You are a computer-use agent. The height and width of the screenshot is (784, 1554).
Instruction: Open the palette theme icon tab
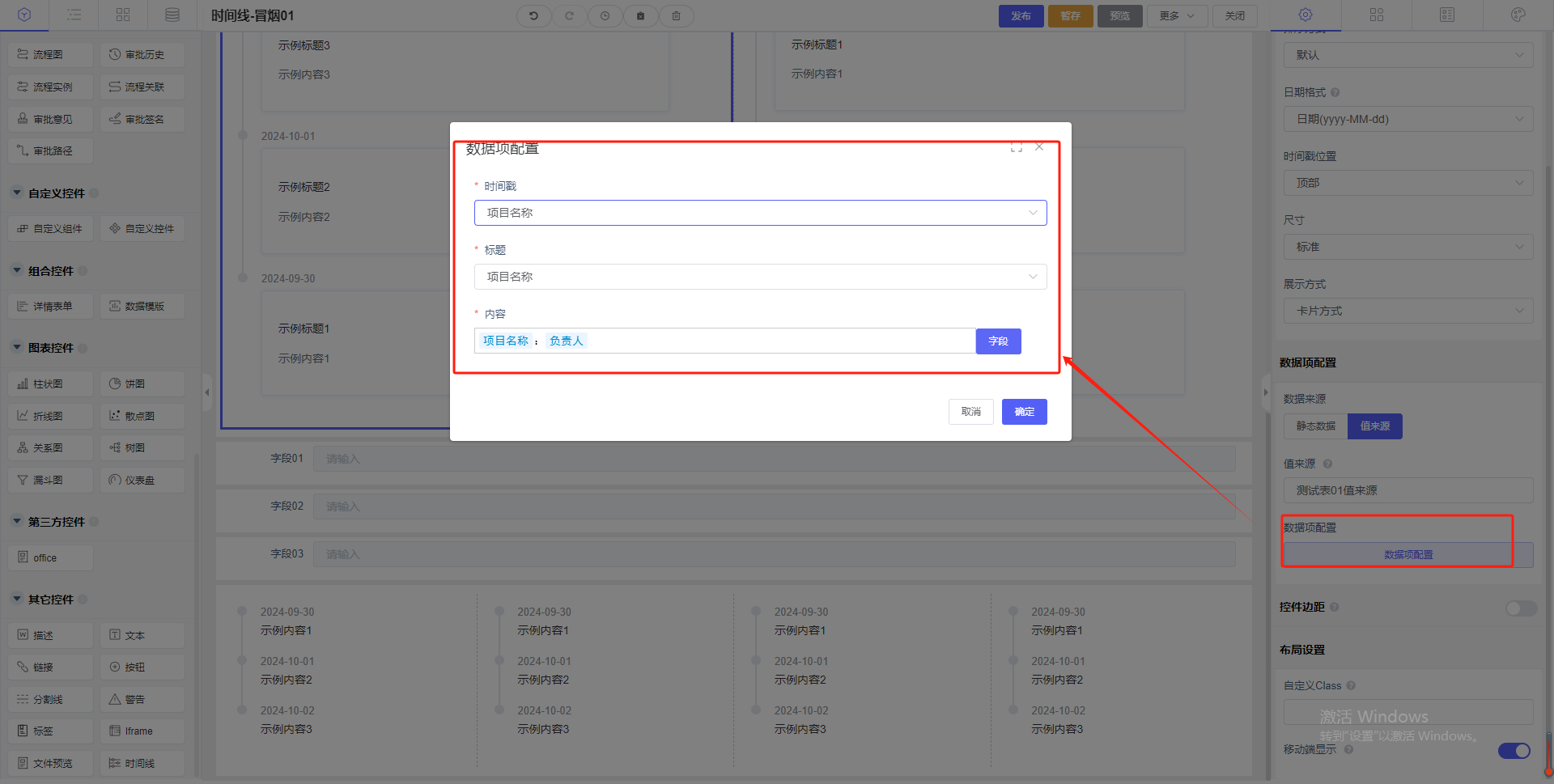[x=1518, y=15]
